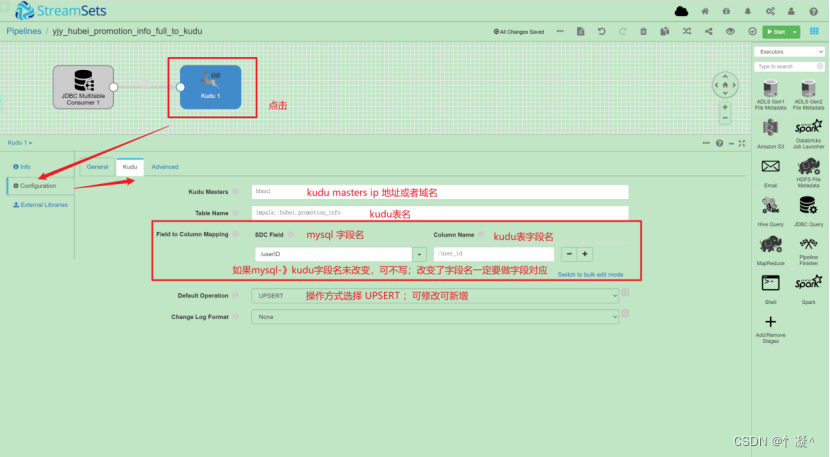Add MapReduce executor stage
Image resolution: width=830 pixels, height=457 pixels.
tap(770, 251)
